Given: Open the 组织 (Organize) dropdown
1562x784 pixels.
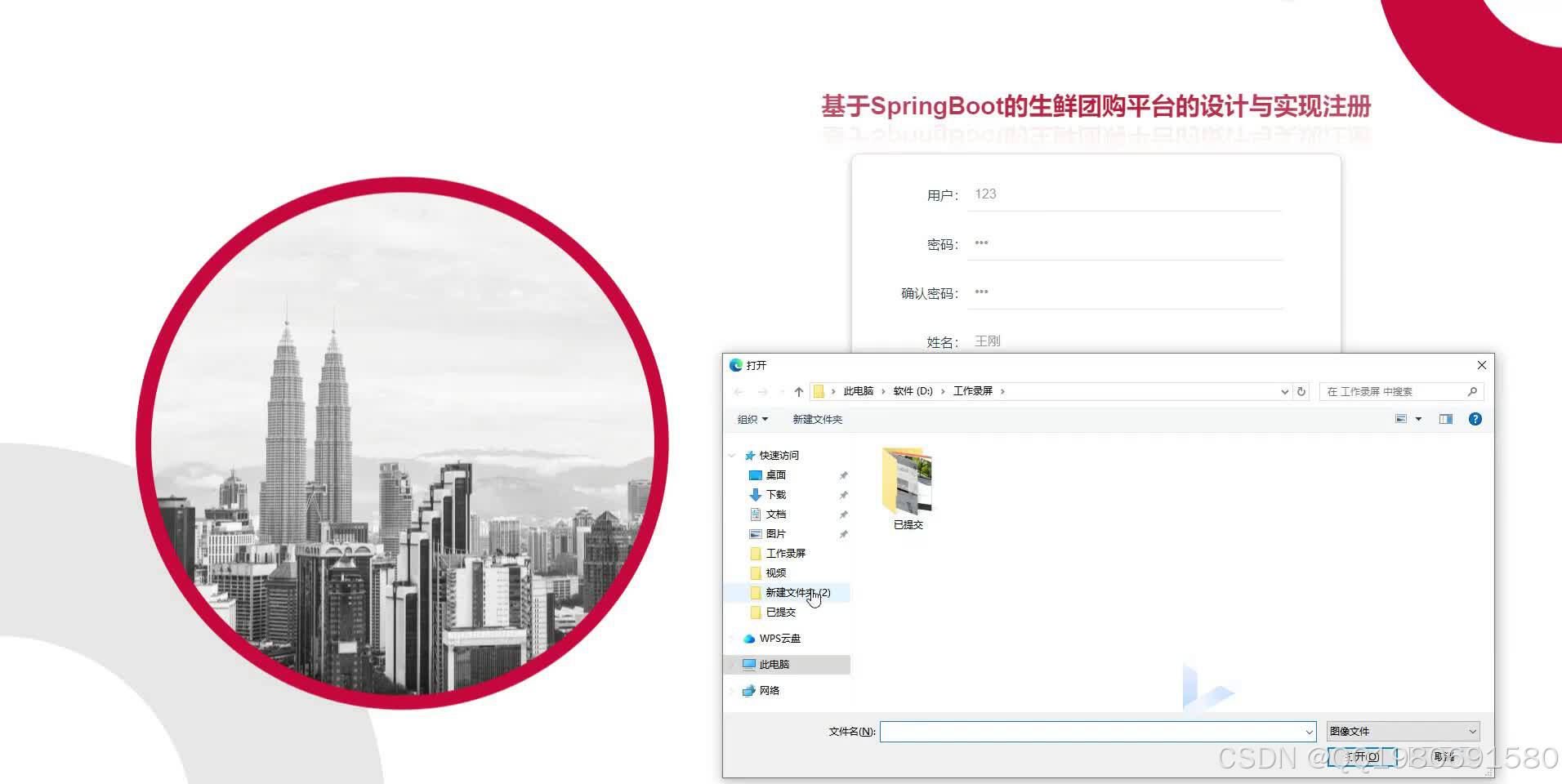Looking at the screenshot, I should pyautogui.click(x=752, y=419).
